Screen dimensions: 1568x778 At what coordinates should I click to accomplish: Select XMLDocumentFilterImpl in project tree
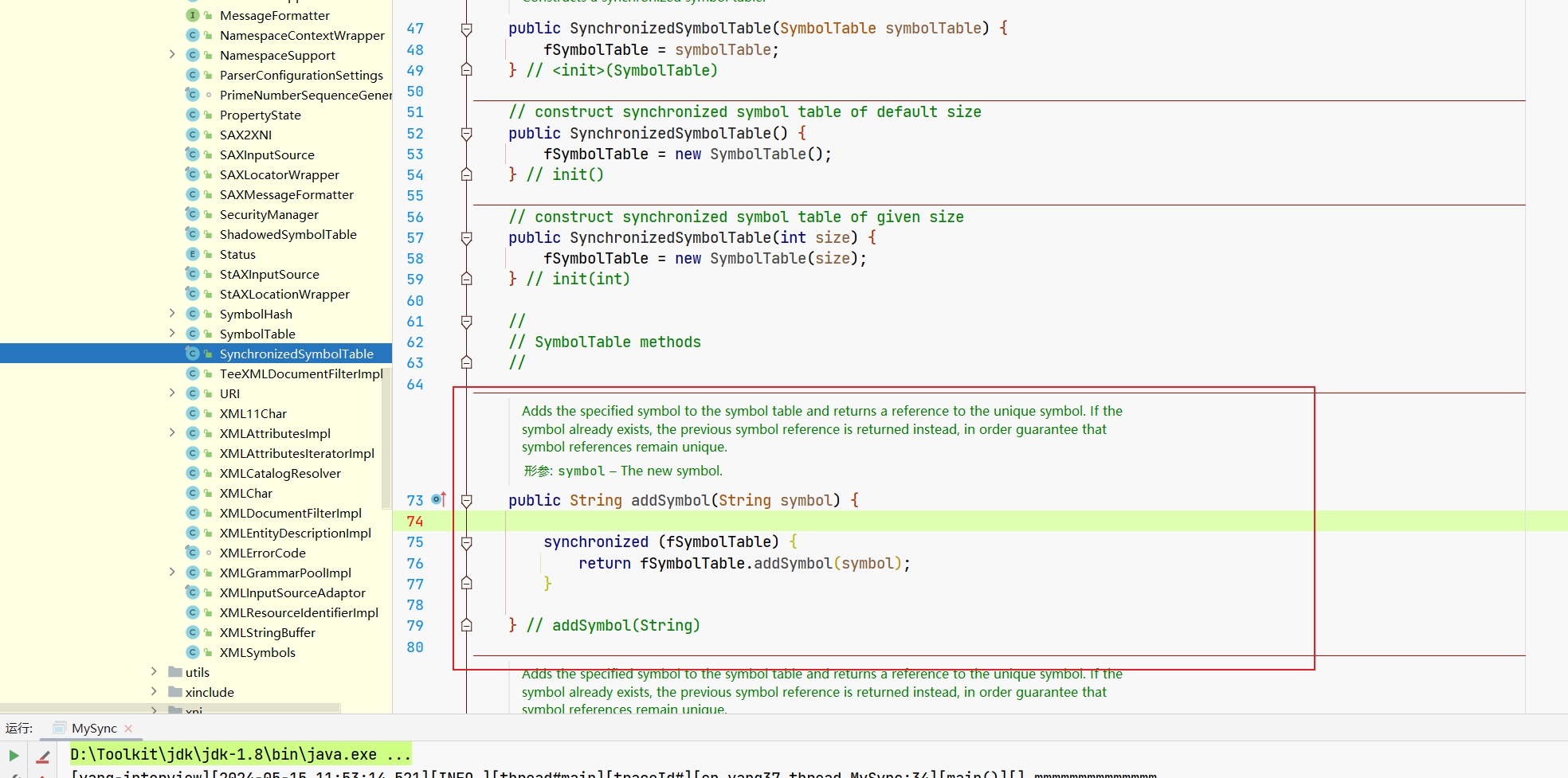coord(291,513)
